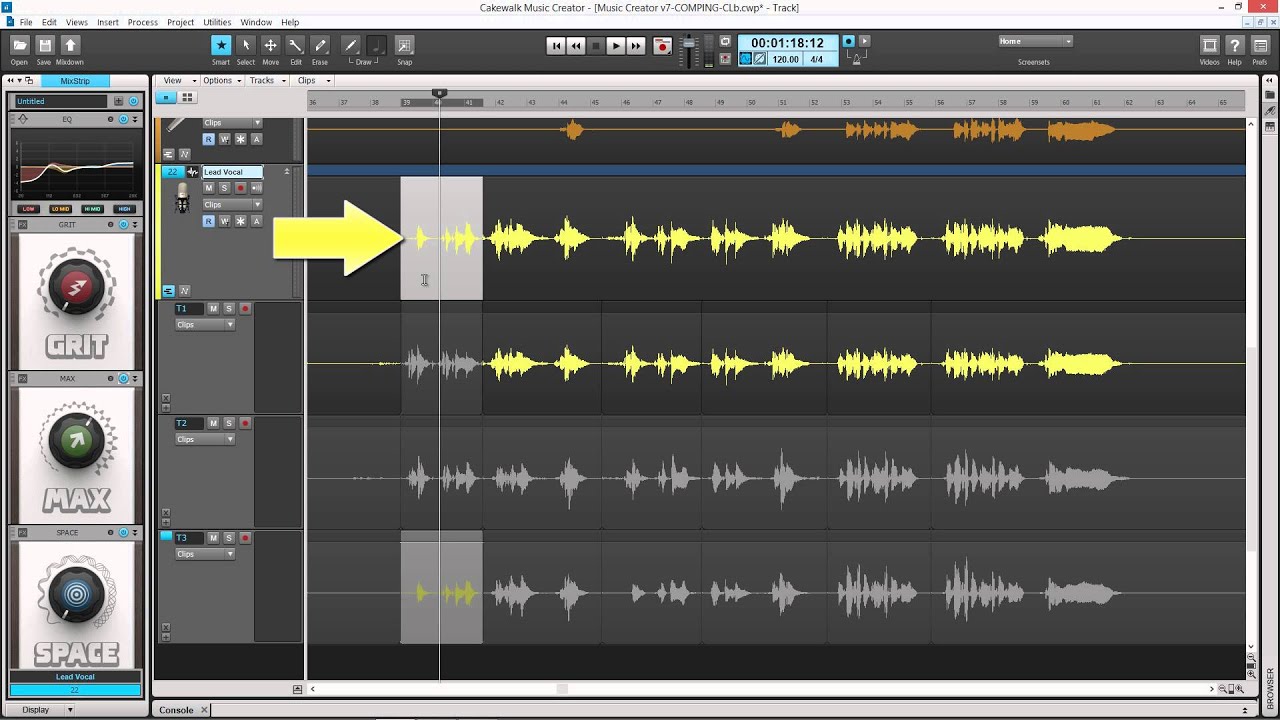
Task: Toggle the metronome icon
Action: click(x=855, y=59)
